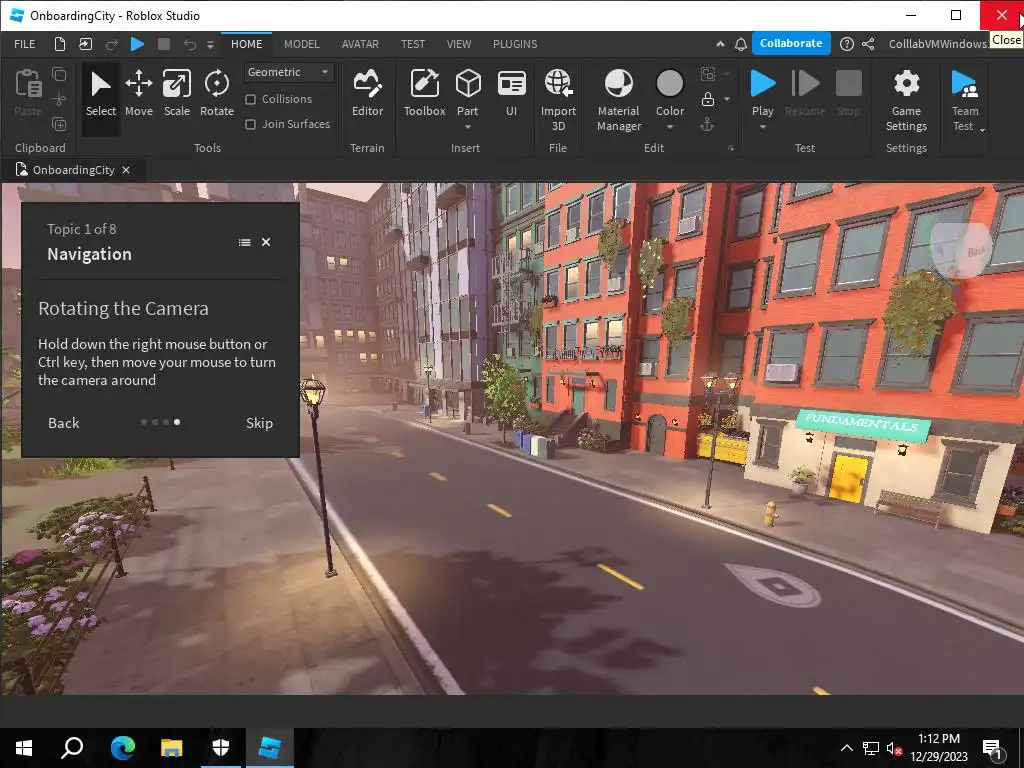Viewport: 1024px width, 768px height.
Task: Click the Collaborate button
Action: click(791, 43)
